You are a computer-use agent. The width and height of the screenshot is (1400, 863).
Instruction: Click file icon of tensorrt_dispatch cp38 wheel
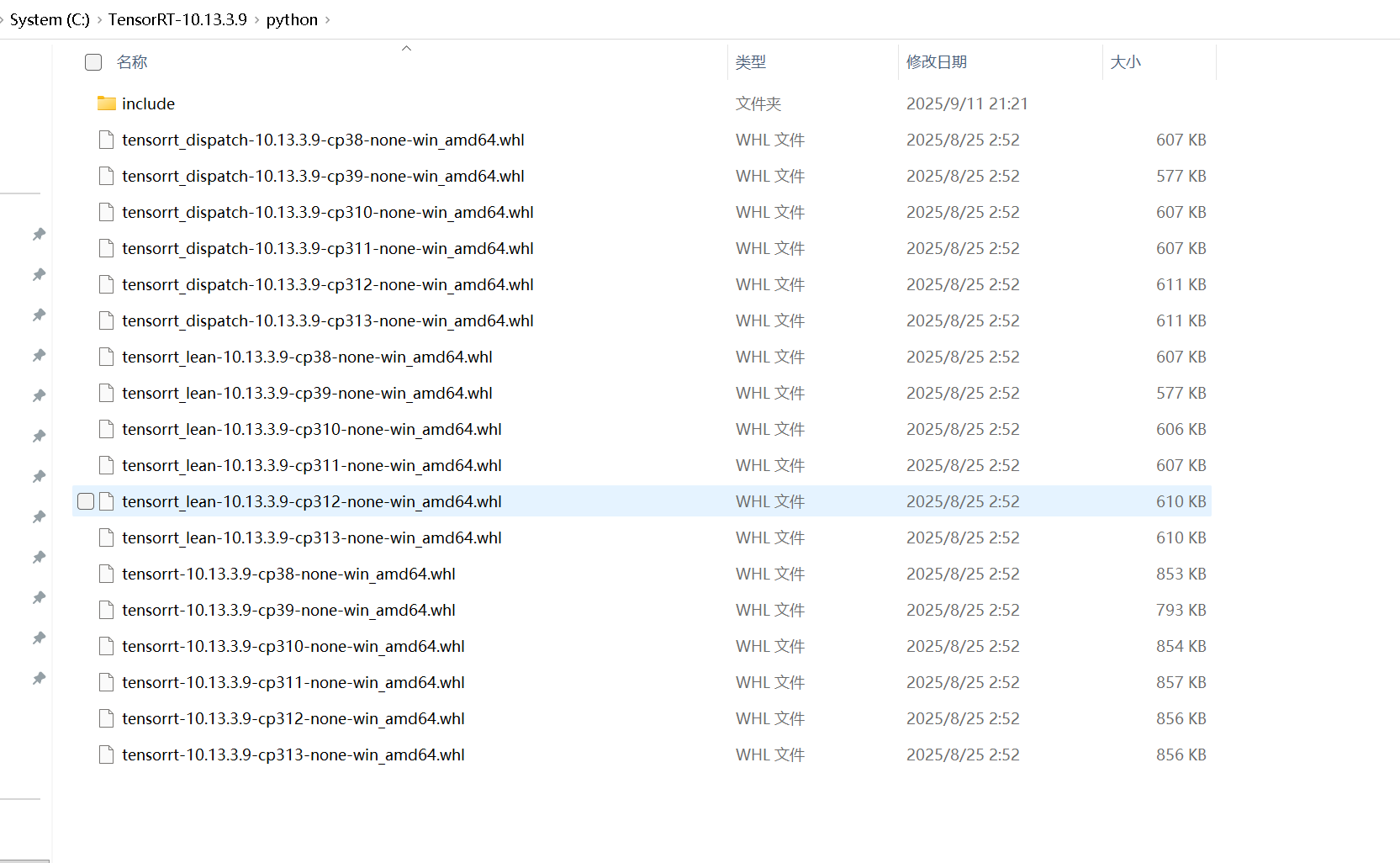pos(106,140)
